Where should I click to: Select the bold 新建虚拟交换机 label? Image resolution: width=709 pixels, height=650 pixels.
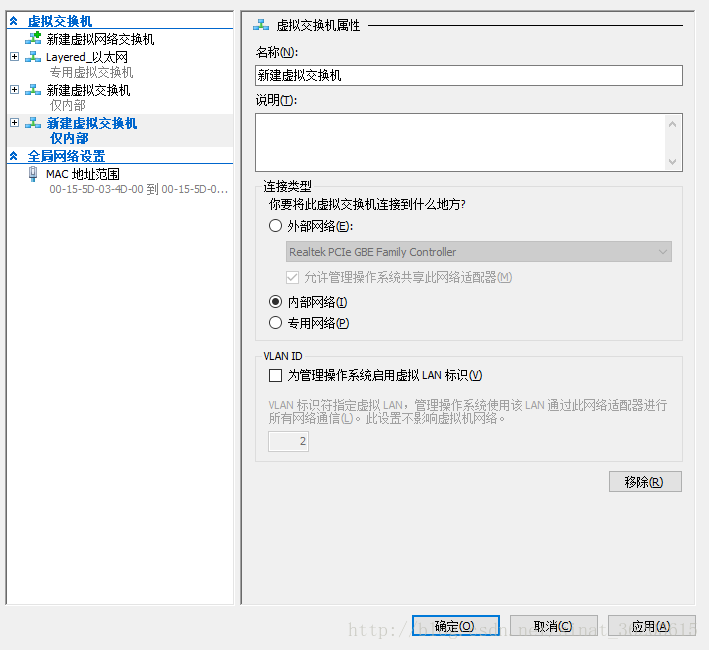(92, 123)
